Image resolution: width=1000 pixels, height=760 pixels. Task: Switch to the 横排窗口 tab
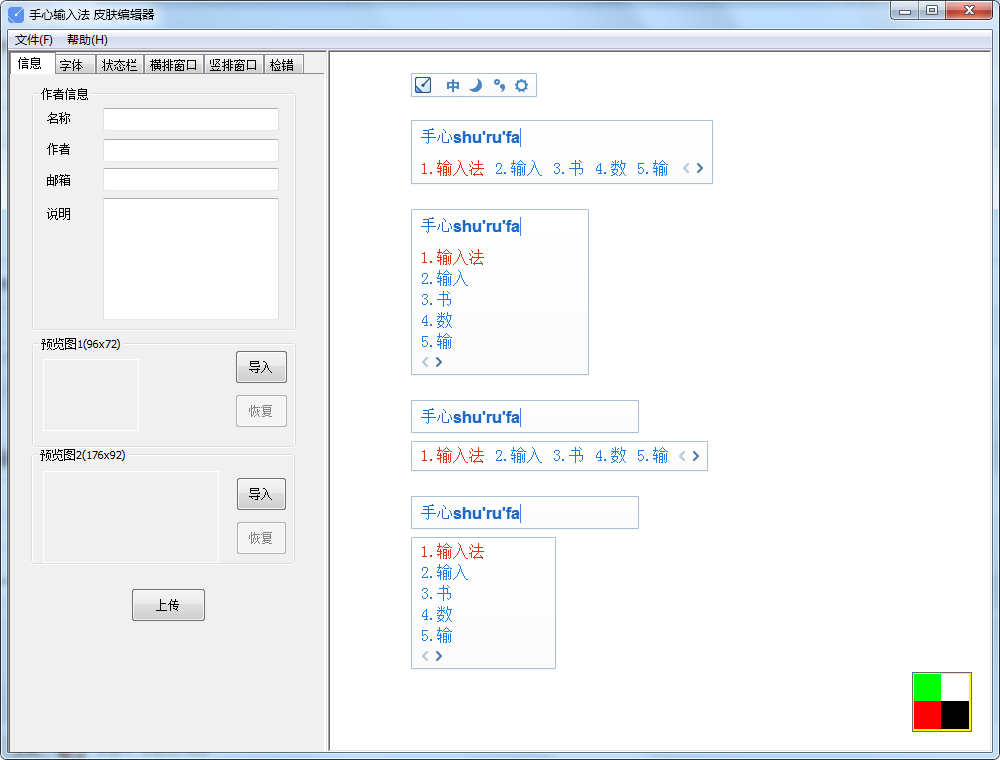173,65
